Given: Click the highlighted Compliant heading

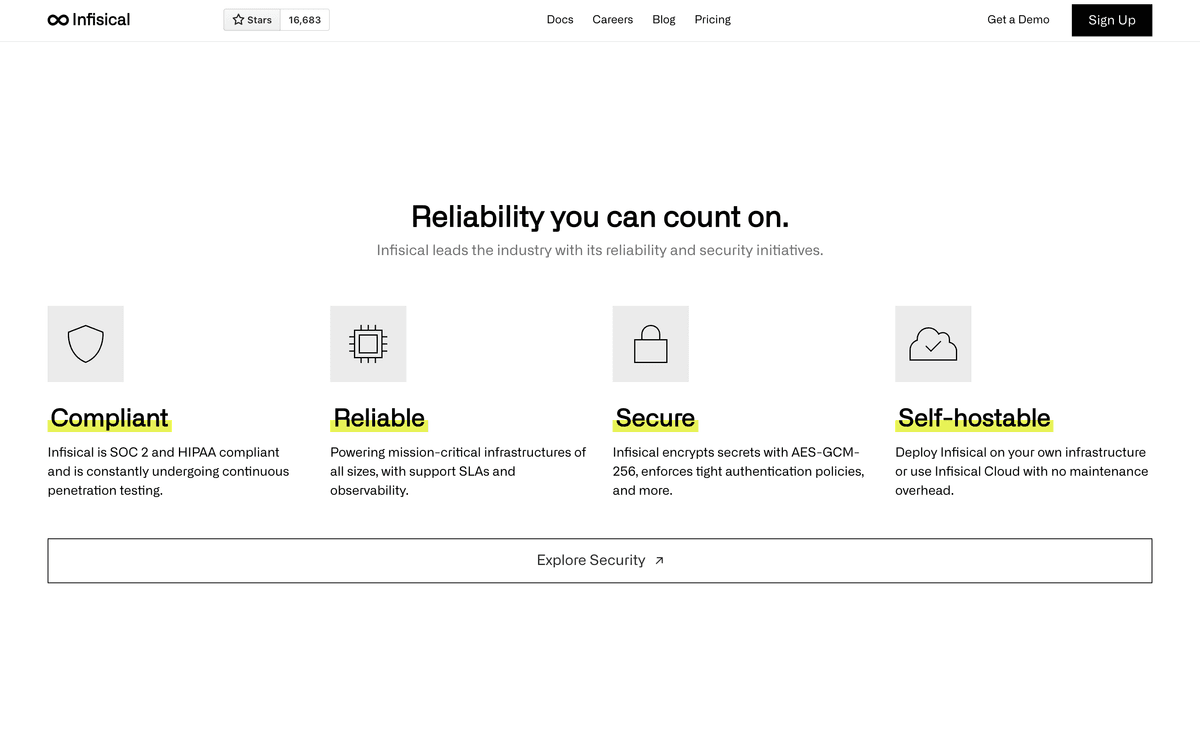Looking at the screenshot, I should [109, 418].
